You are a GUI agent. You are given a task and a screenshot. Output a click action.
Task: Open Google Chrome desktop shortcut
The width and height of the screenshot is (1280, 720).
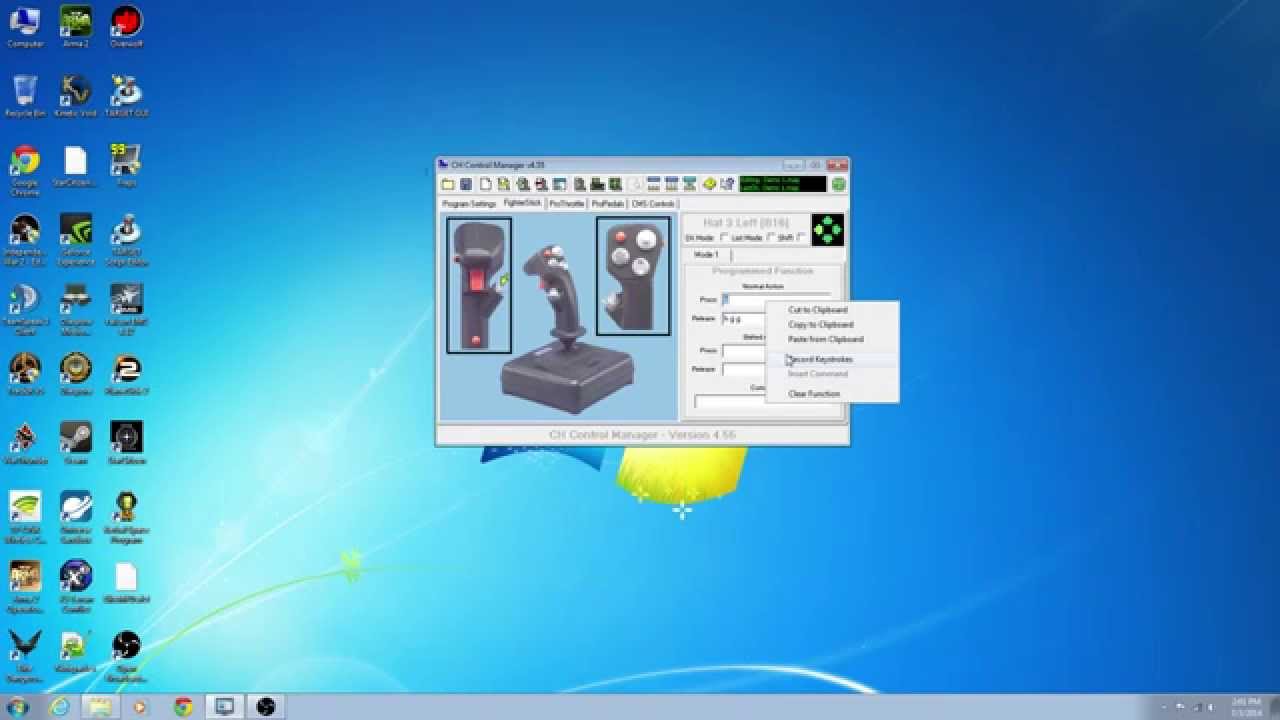point(25,170)
